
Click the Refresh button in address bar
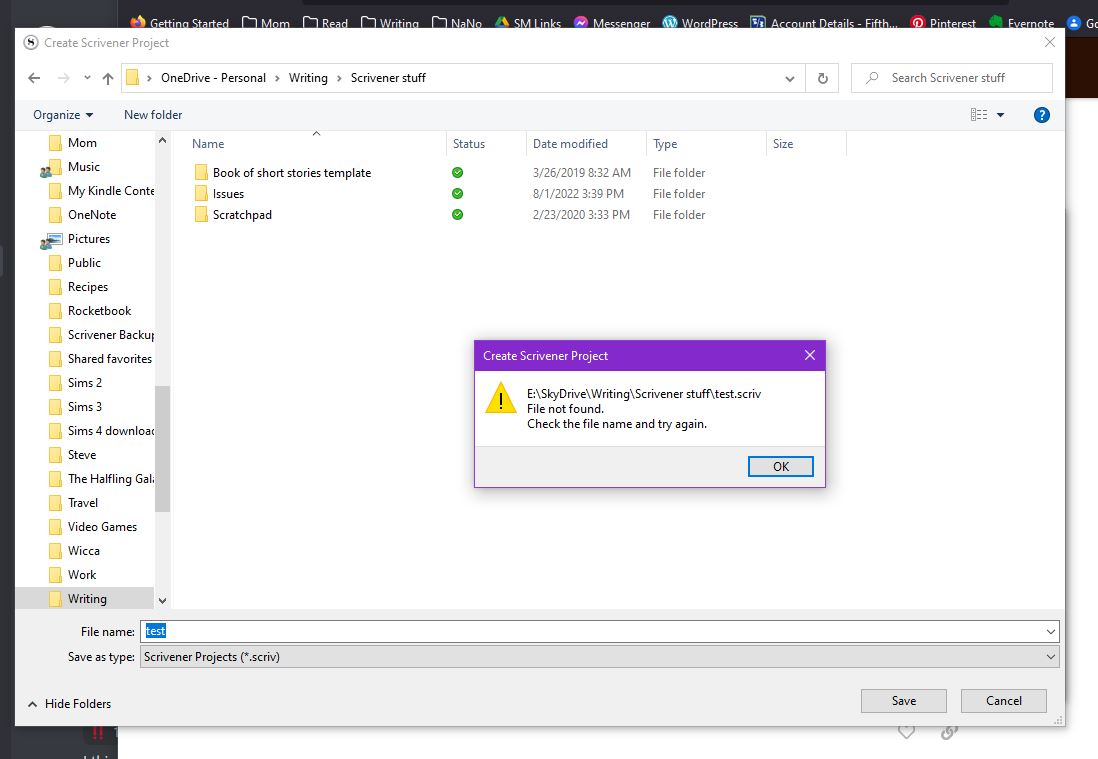823,78
